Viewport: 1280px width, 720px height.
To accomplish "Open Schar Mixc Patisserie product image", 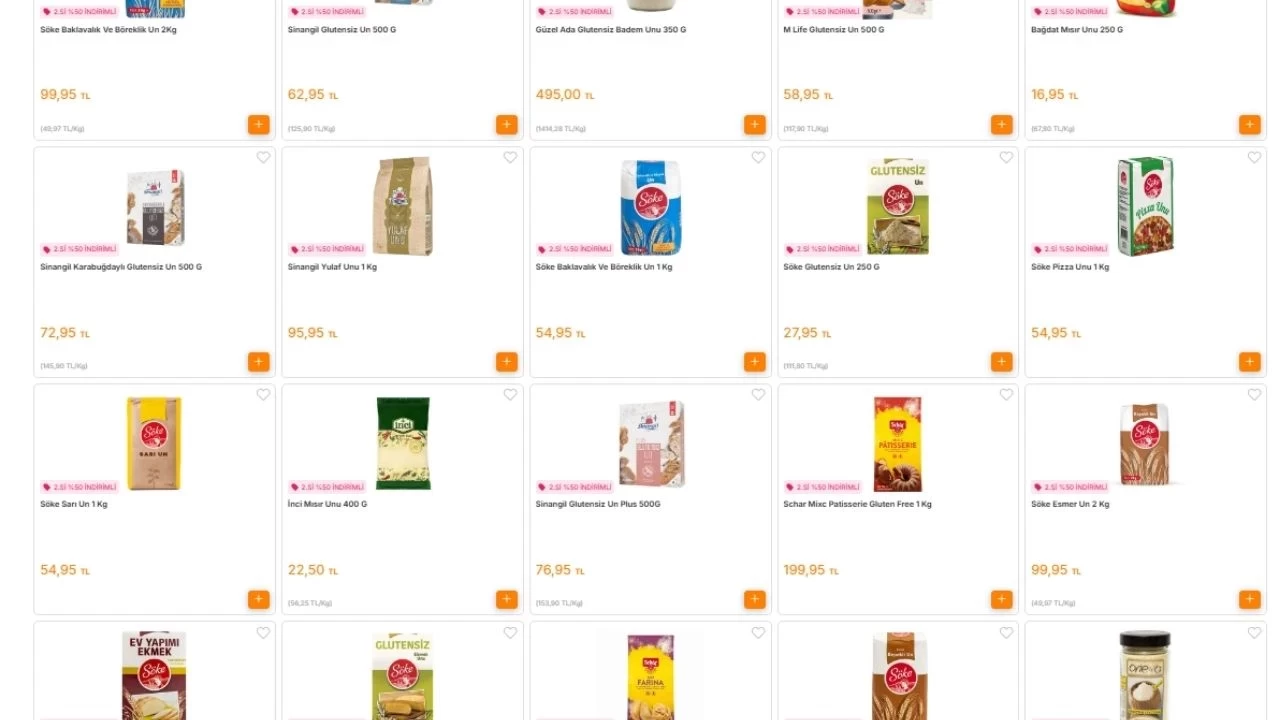I will click(898, 444).
